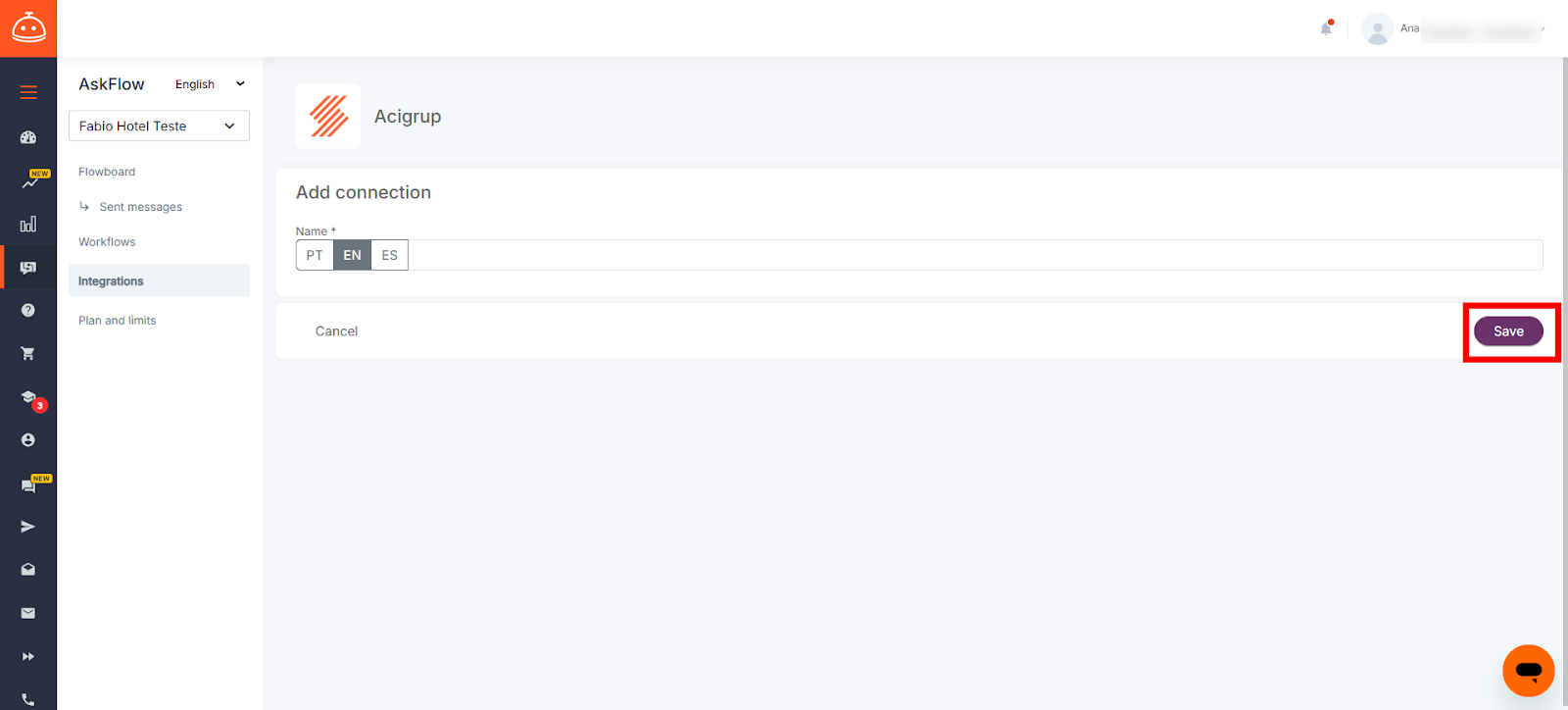Click the shopping cart sidebar icon
1568x710 pixels.
click(x=28, y=353)
